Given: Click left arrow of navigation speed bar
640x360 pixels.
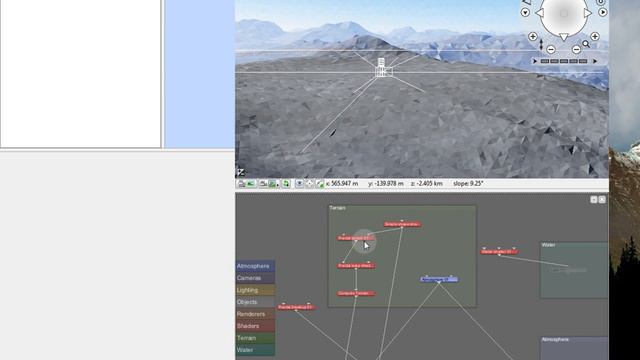Looking at the screenshot, I should point(535,61).
